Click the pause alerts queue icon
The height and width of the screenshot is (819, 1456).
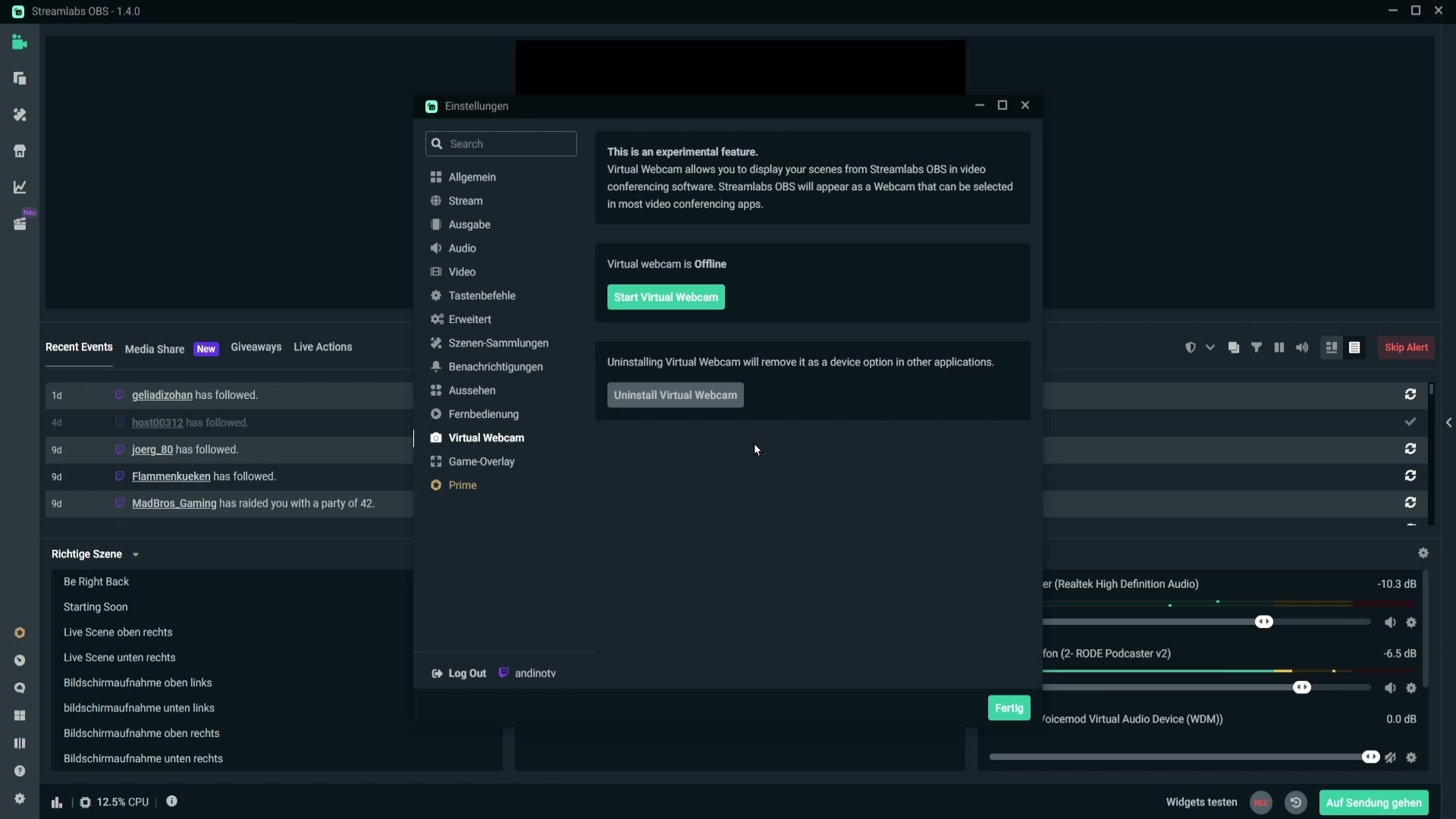click(1279, 347)
